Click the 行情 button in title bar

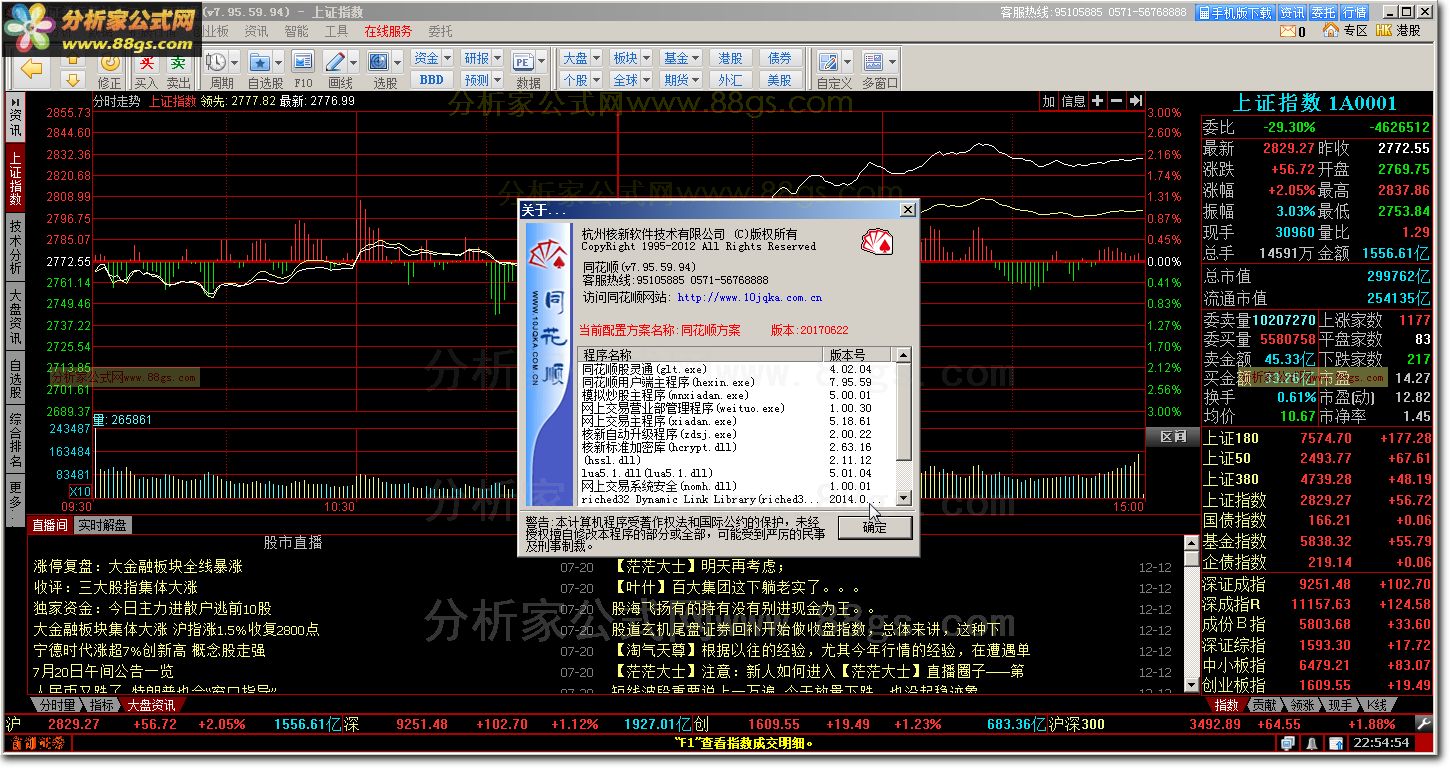point(1354,13)
